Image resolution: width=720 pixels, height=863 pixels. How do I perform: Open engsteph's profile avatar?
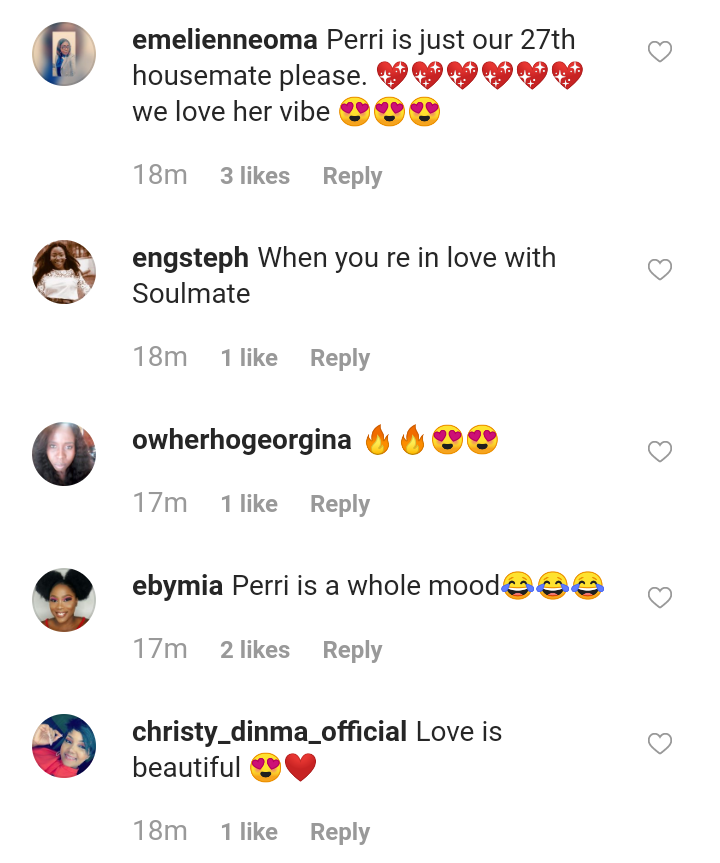coord(64,272)
